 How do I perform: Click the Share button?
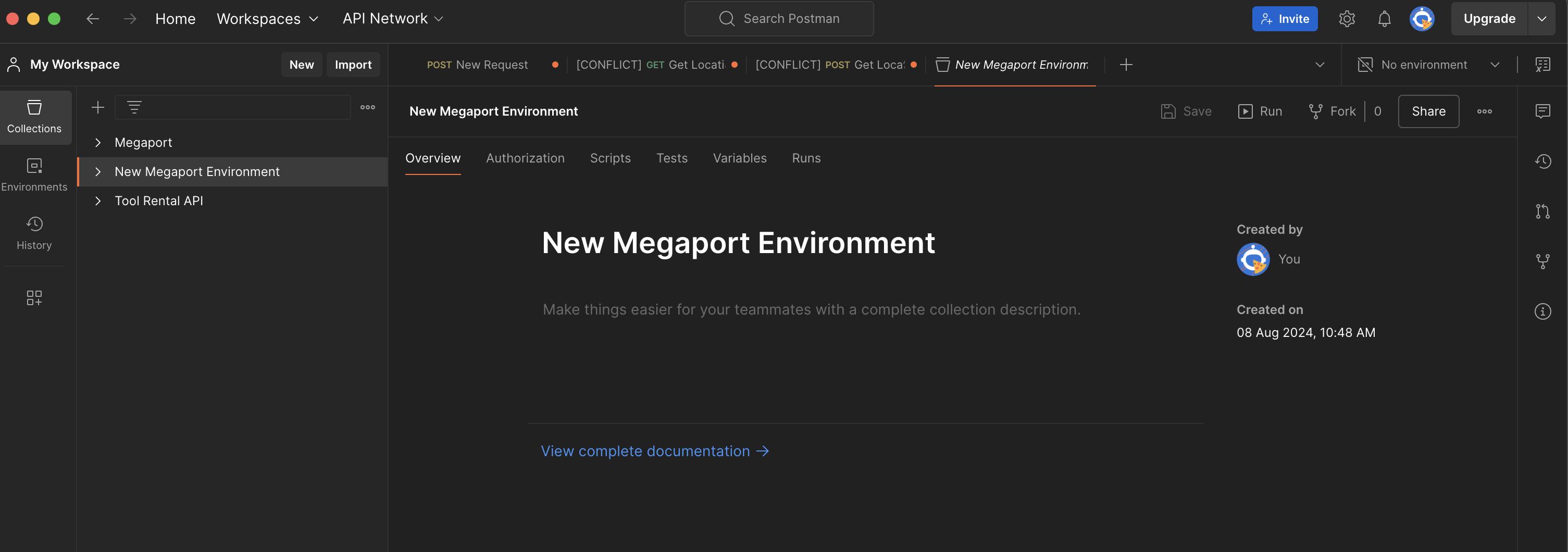1428,111
